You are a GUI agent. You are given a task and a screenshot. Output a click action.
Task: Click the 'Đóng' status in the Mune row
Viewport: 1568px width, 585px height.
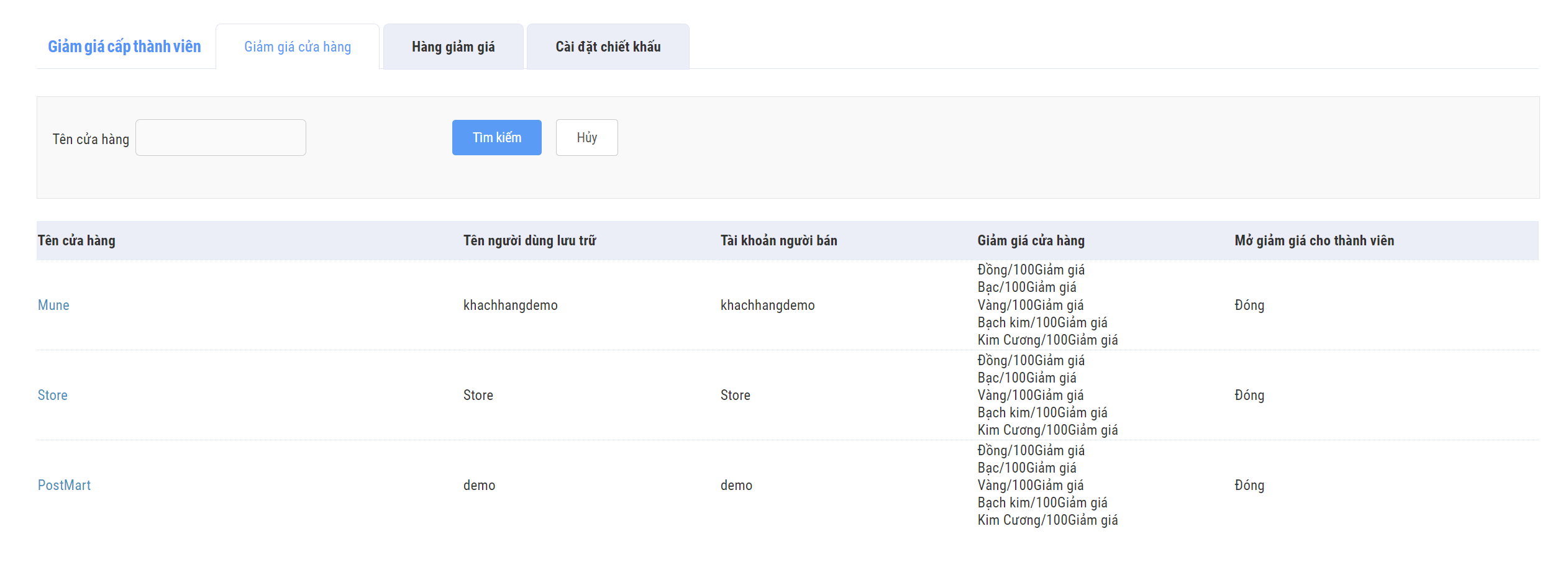point(1249,305)
